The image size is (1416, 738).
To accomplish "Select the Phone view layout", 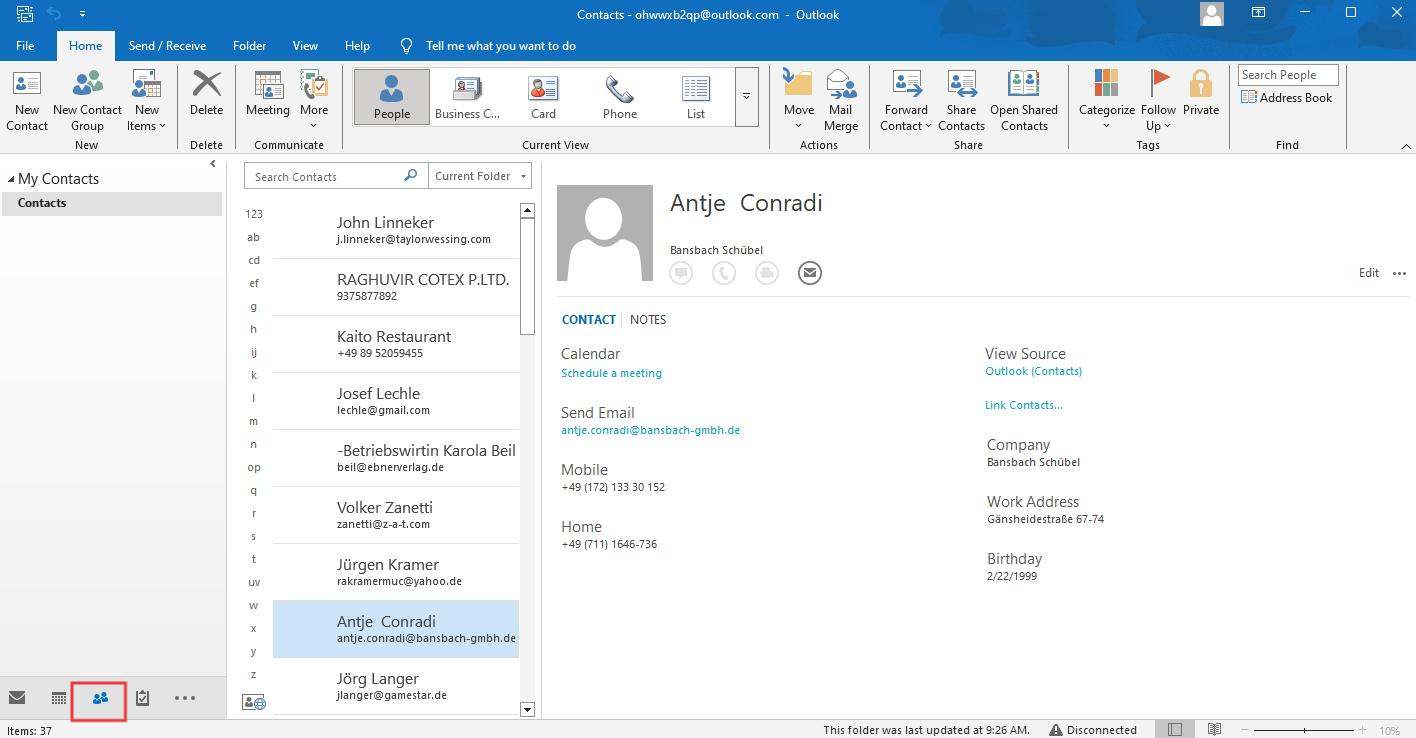I will (619, 97).
